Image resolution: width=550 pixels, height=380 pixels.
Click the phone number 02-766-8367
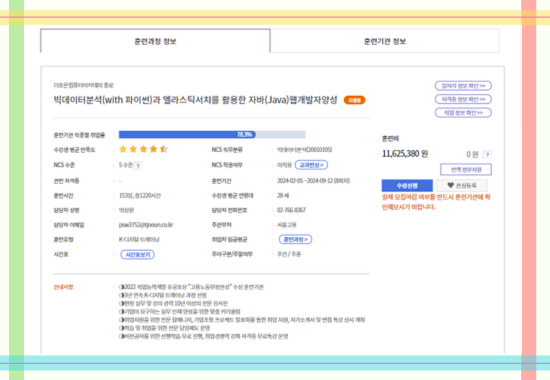click(x=291, y=210)
